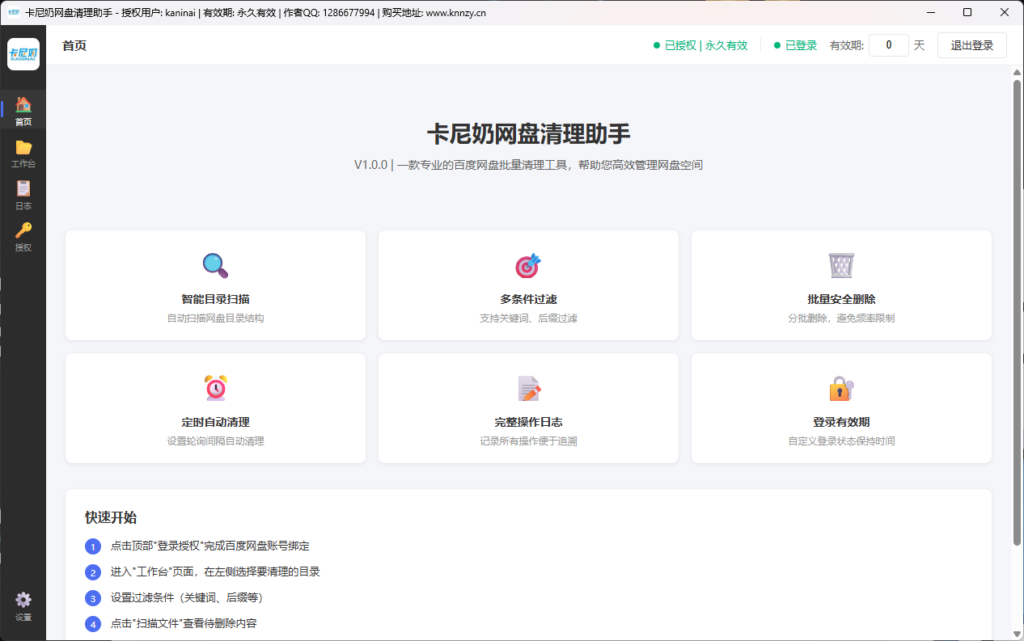Click the 退出登录 button

971,45
